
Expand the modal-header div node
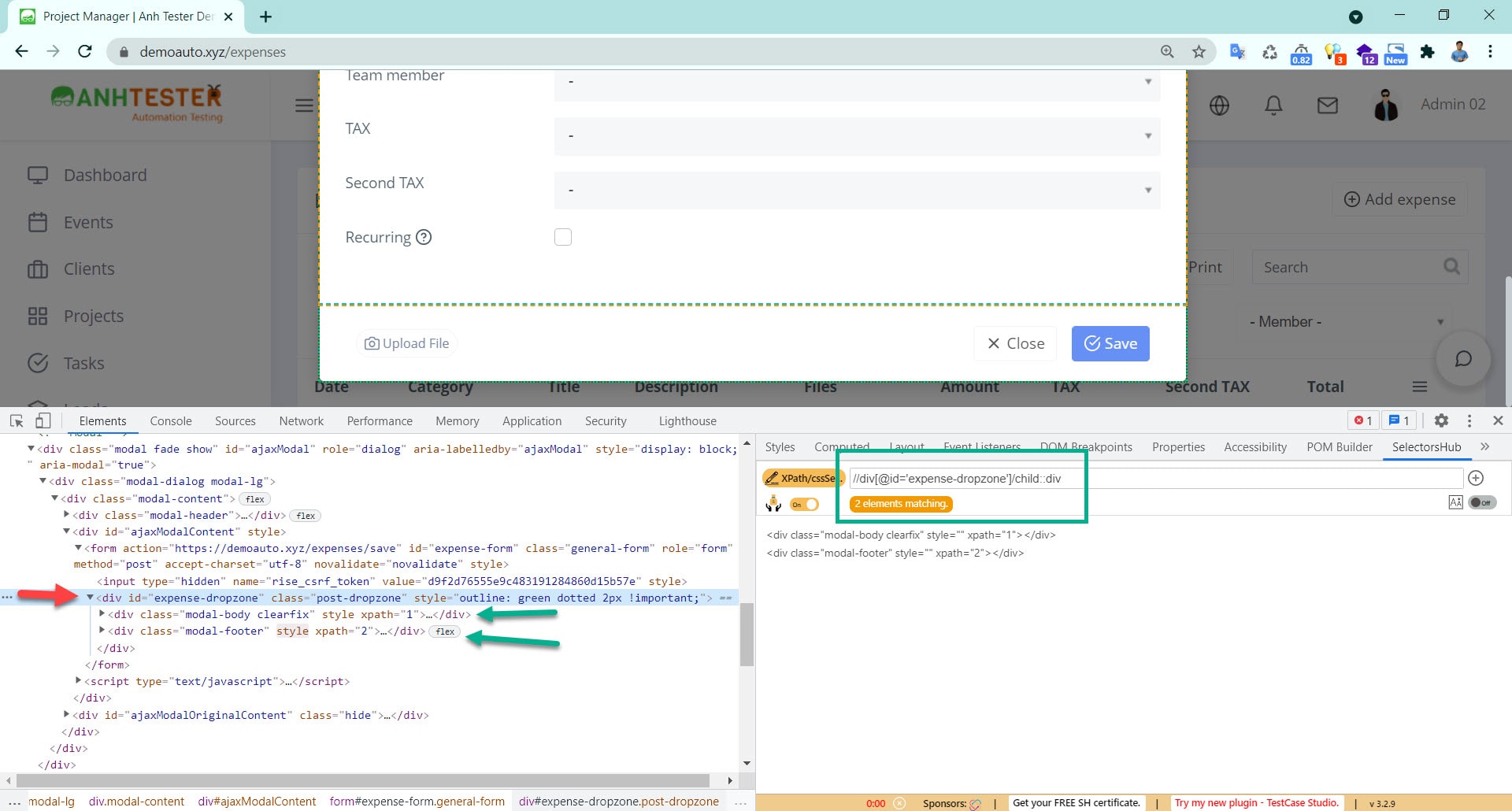[67, 514]
